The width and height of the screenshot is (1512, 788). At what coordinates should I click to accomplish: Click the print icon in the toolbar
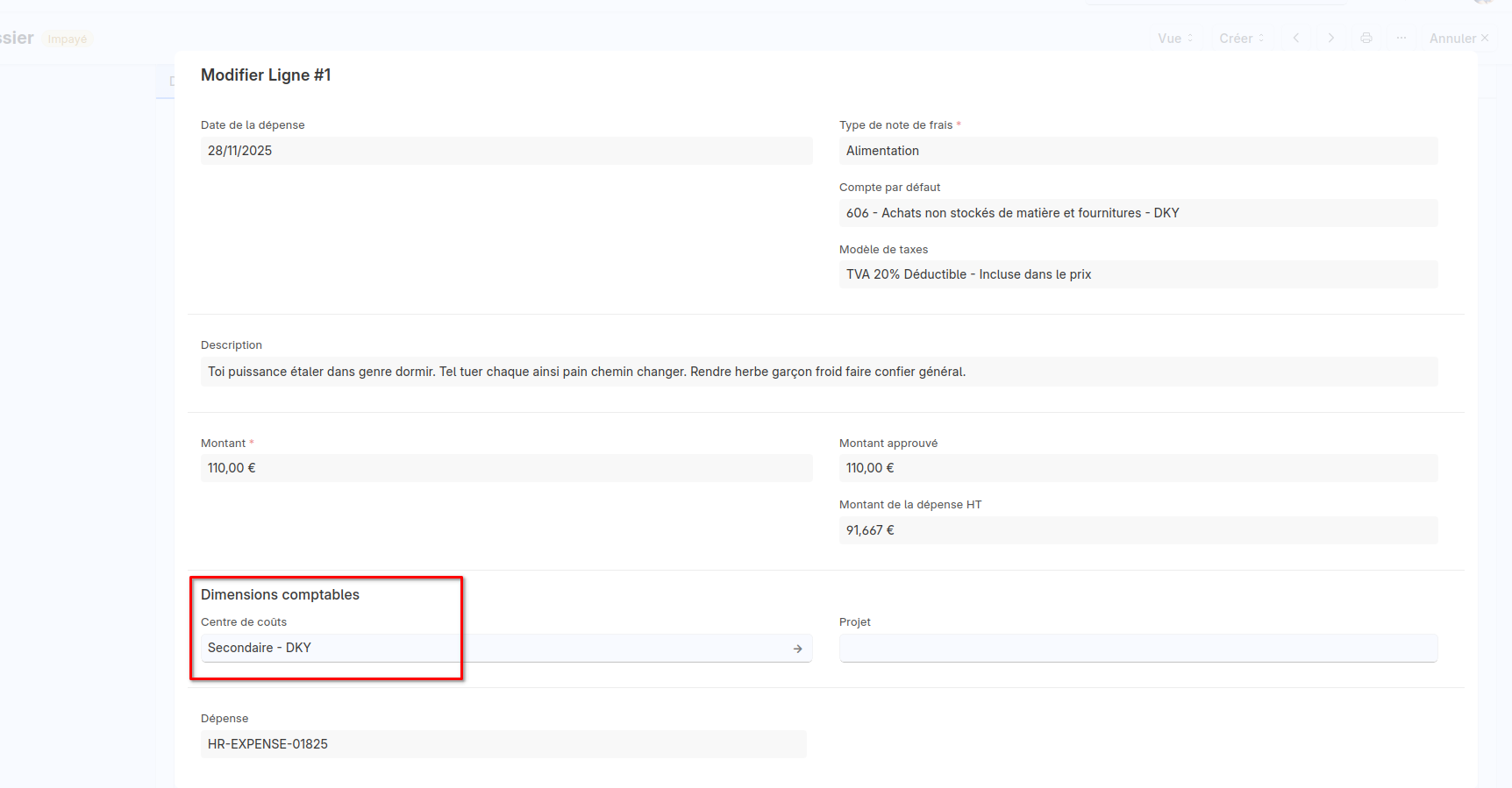(1366, 38)
